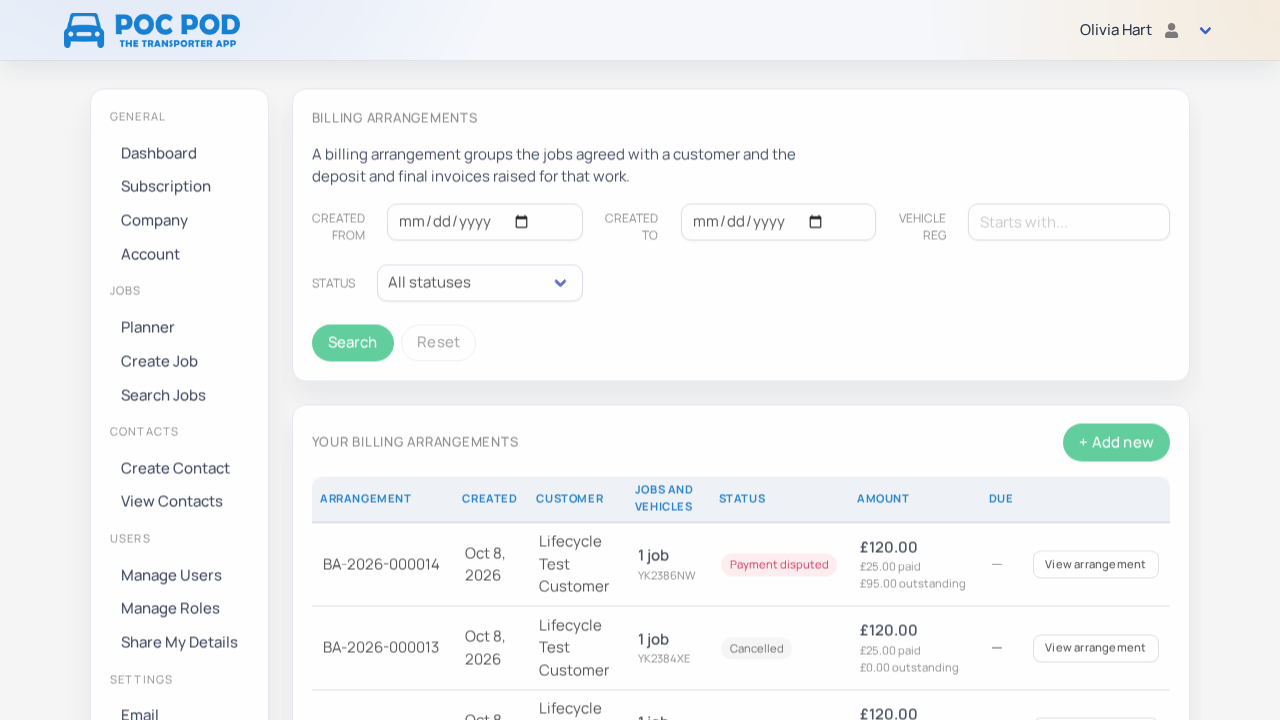1280x720 pixels.
Task: Click the Created From date field
Action: click(x=485, y=222)
